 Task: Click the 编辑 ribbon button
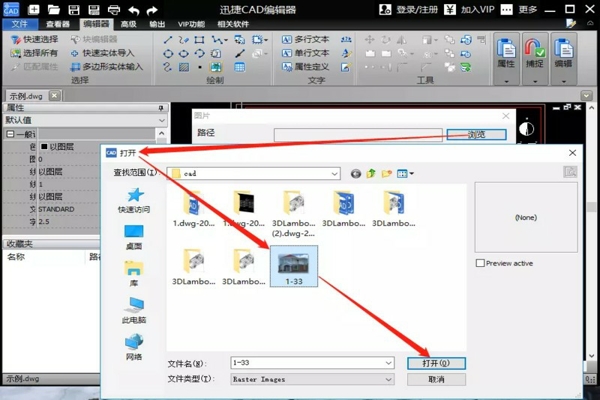point(563,58)
